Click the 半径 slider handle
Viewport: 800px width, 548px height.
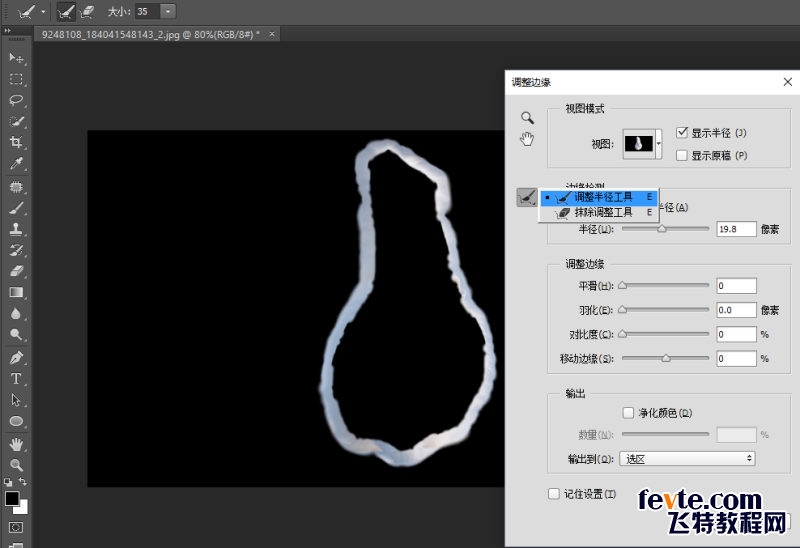tap(662, 229)
